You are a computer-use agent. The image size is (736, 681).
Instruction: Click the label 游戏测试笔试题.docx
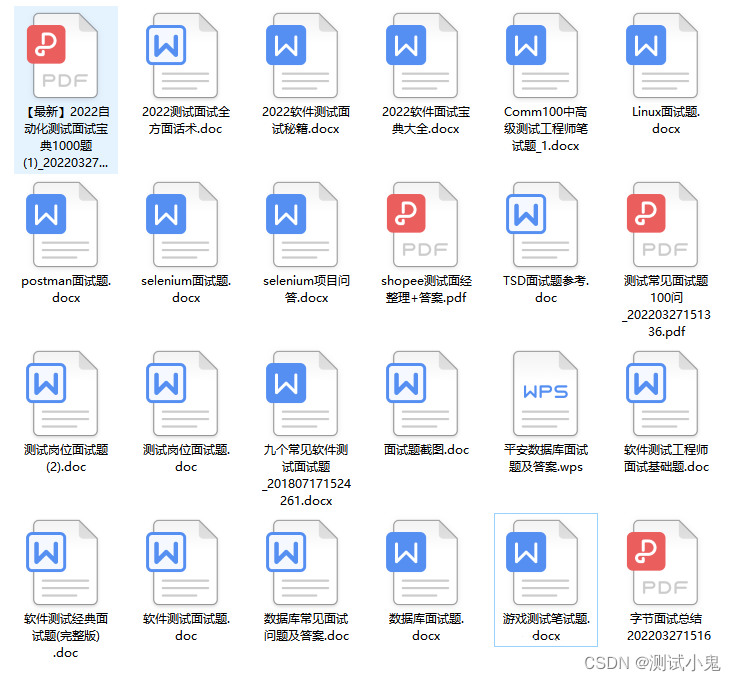click(546, 627)
